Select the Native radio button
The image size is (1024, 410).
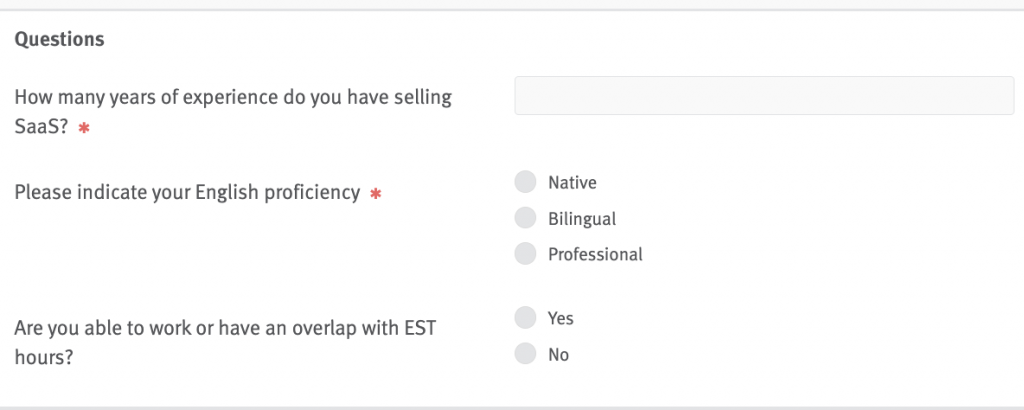[525, 182]
